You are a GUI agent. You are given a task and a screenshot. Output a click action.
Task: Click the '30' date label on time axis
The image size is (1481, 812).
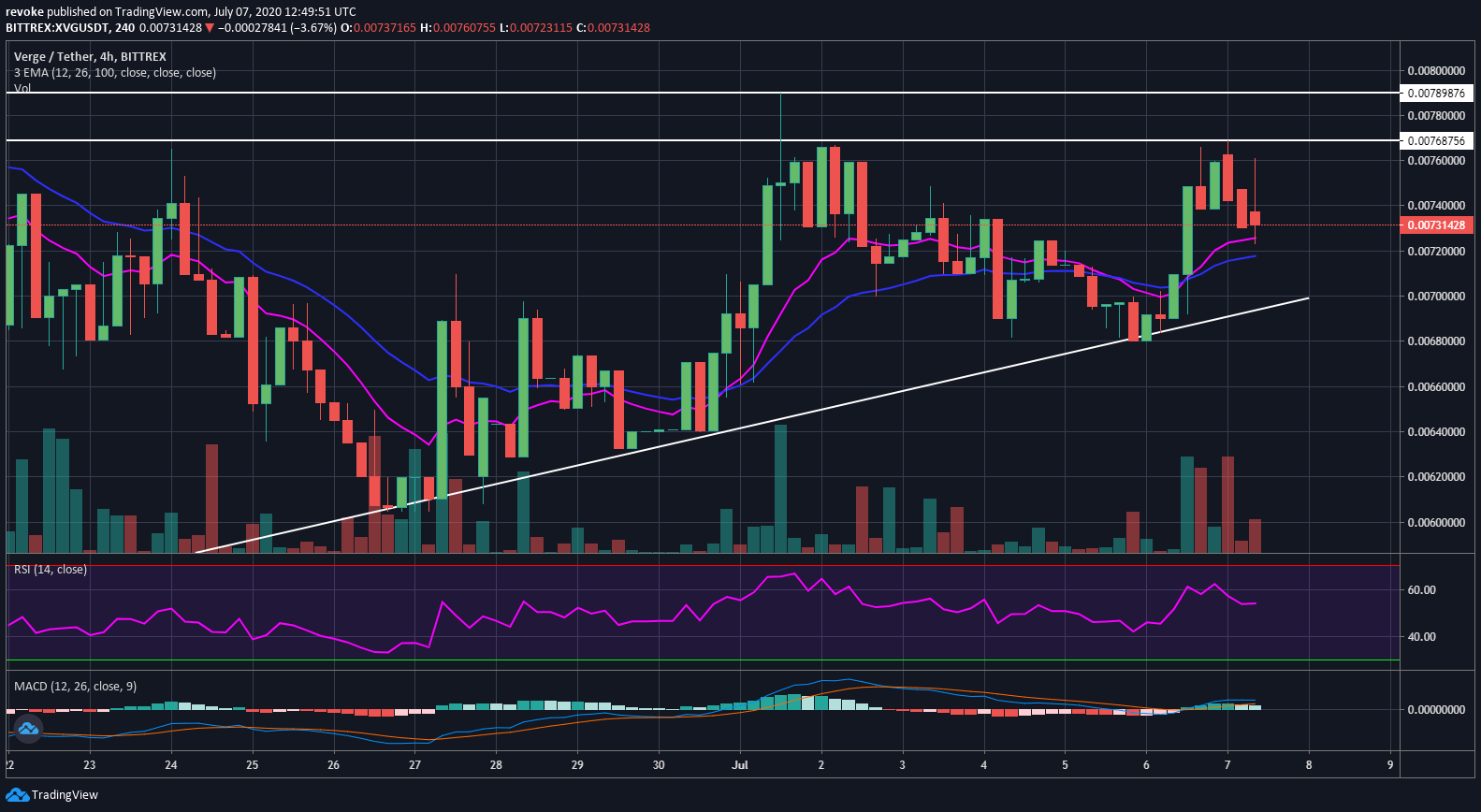pos(659,765)
